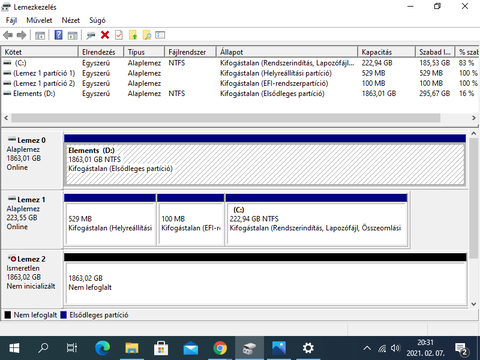
Task: Open the Nézet menu
Action: [71, 20]
